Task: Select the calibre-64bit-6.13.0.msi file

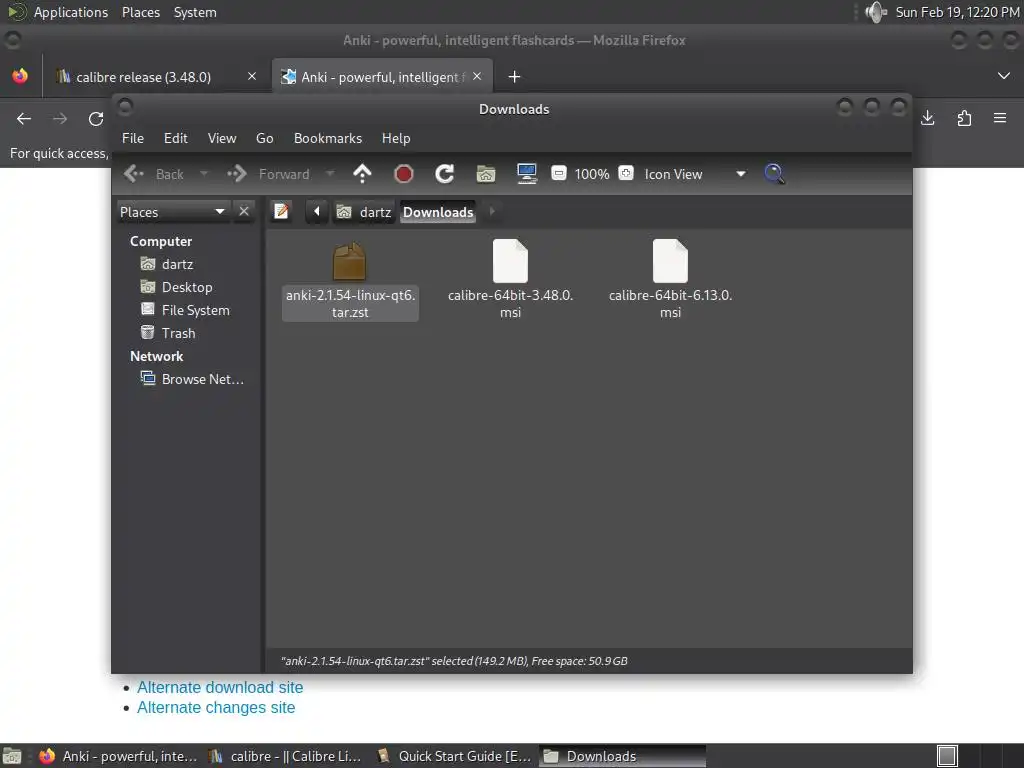Action: 670,281
